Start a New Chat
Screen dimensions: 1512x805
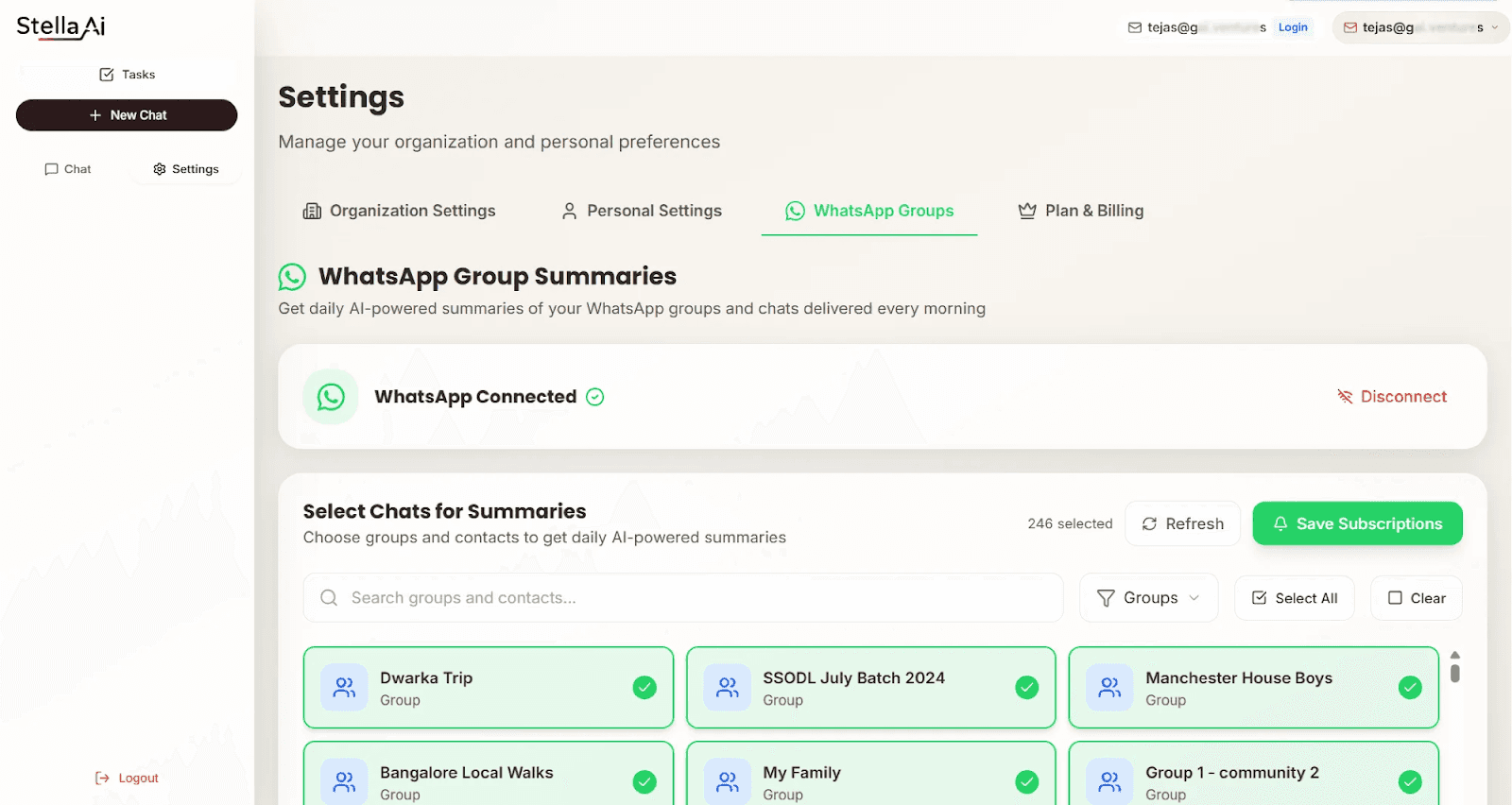(127, 115)
